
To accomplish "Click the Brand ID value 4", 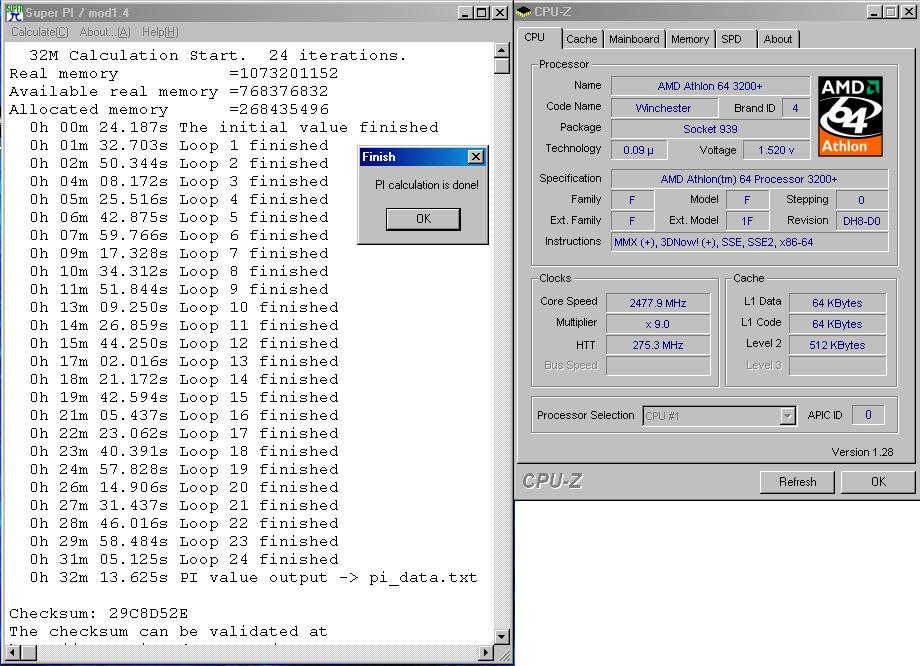I will pos(795,108).
